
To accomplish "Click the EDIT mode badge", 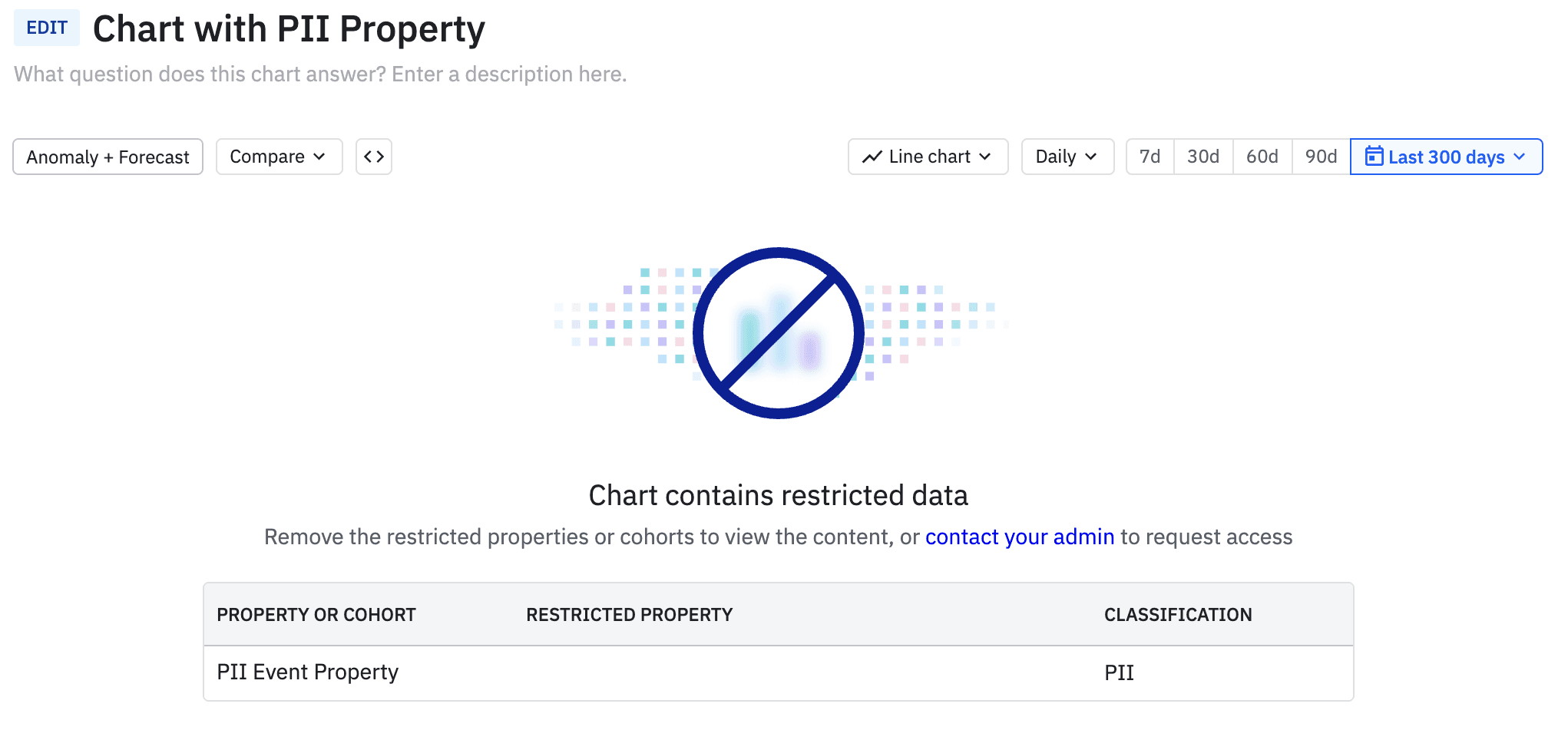I will [x=47, y=28].
